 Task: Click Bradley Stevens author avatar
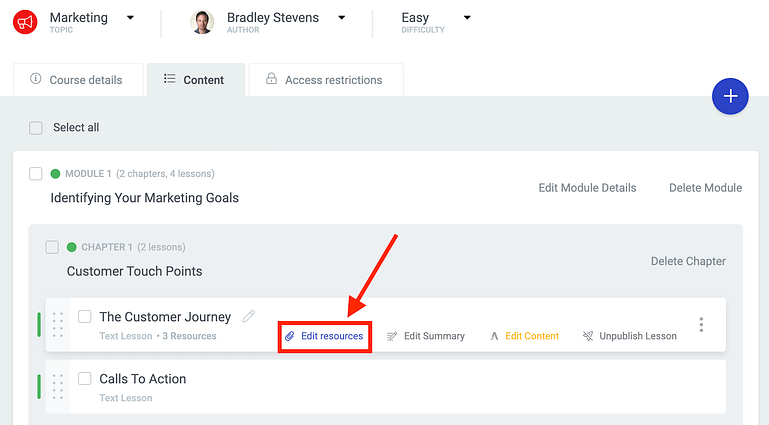(x=202, y=22)
